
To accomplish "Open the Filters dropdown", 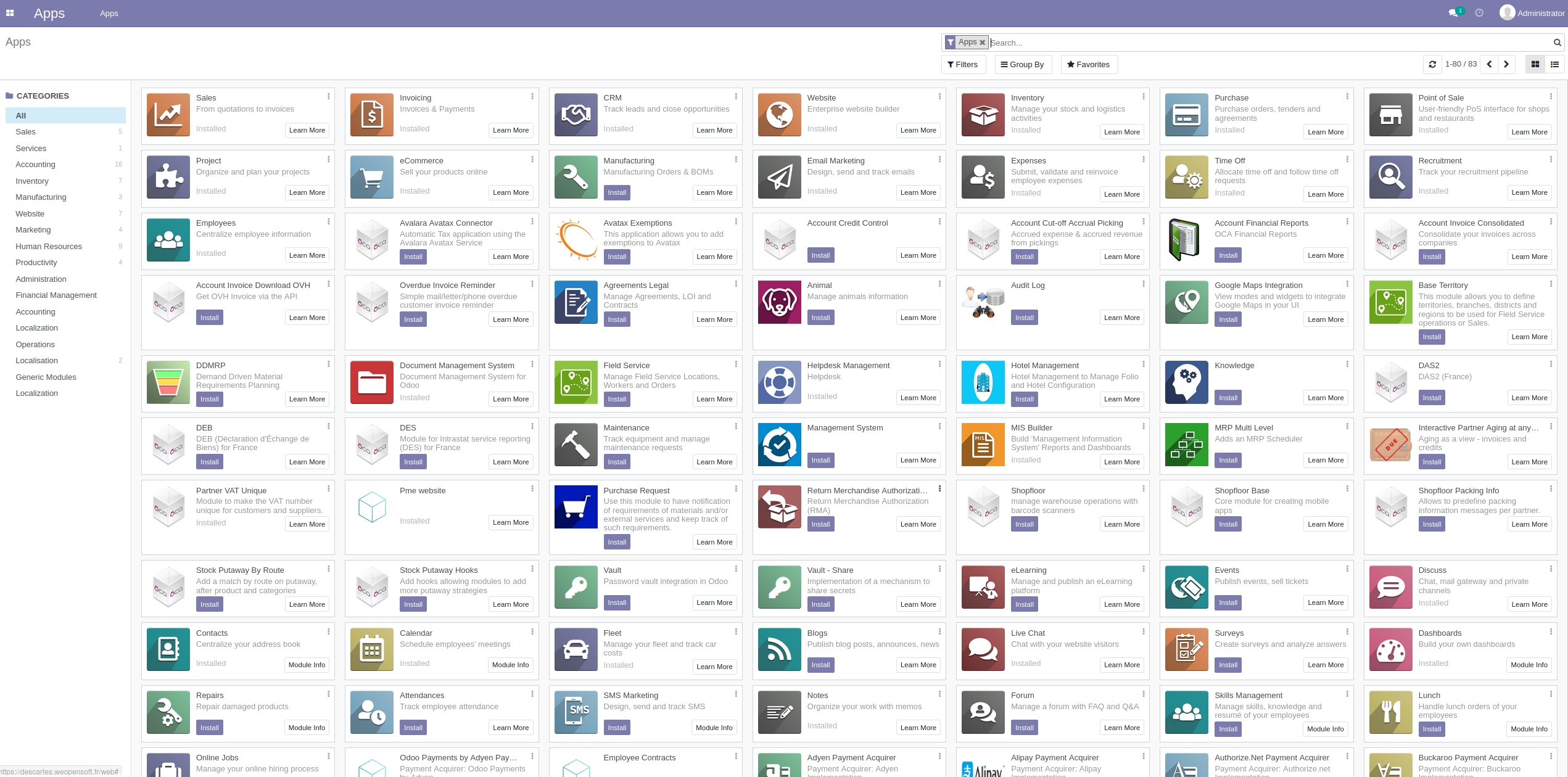I will click(963, 64).
